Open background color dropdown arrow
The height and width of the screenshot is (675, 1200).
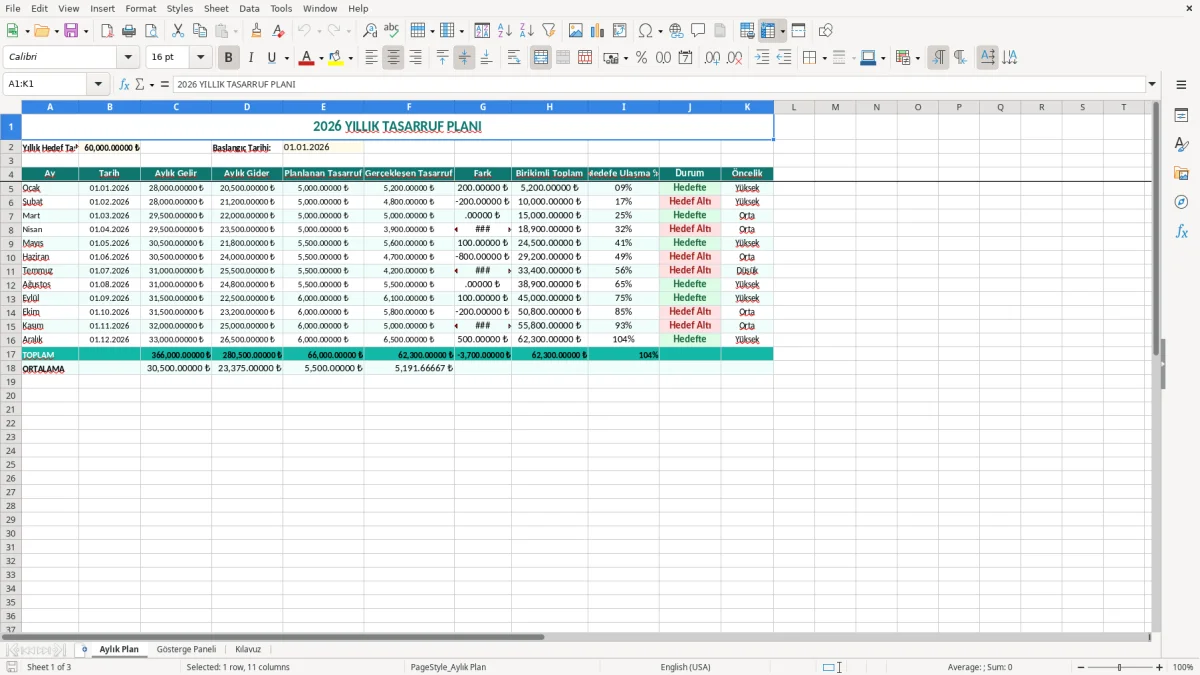coord(350,58)
